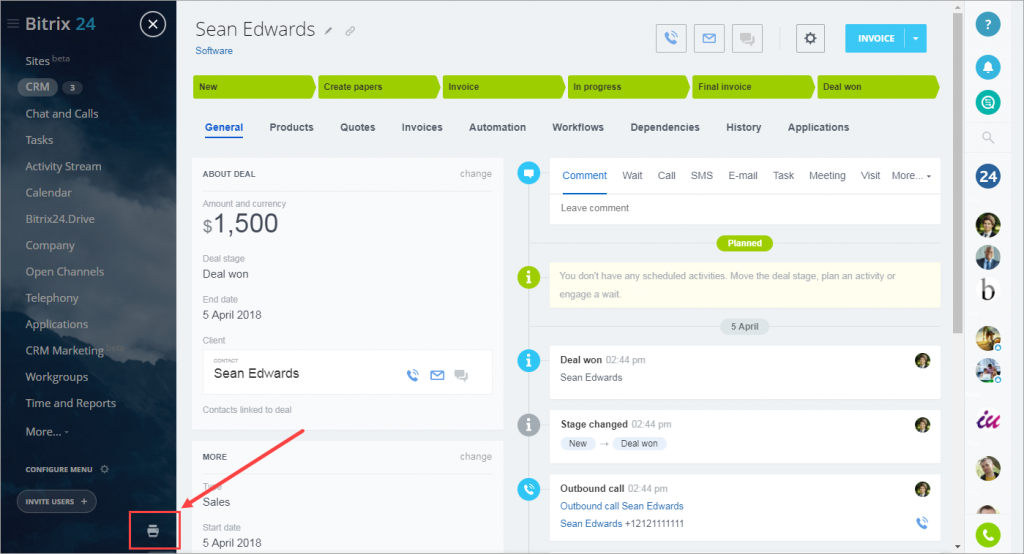Click the INVOICE button
Screen dimensions: 1024x554
click(876, 39)
